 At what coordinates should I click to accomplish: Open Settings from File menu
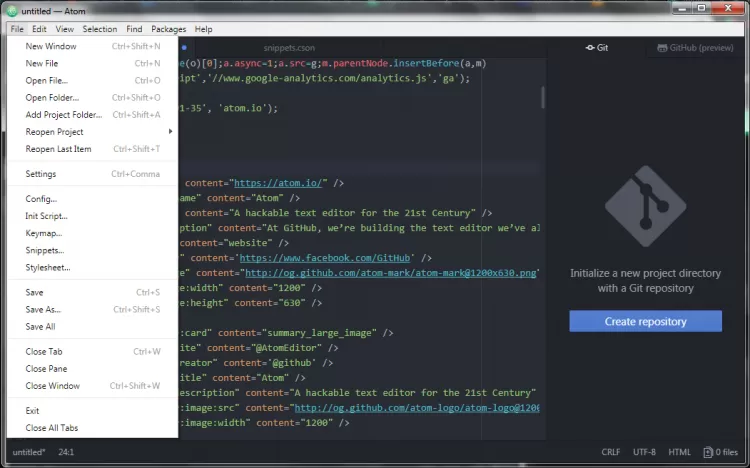(x=93, y=174)
